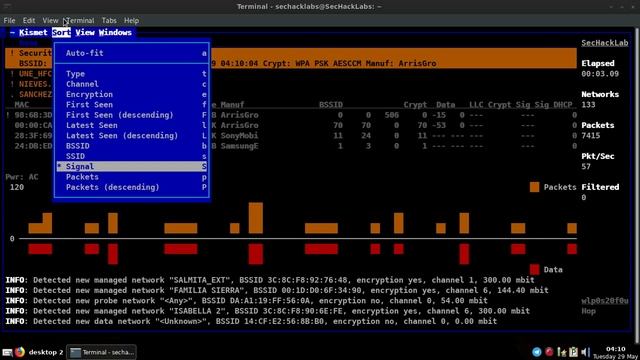Image resolution: width=640 pixels, height=360 pixels.
Task: Sort networks by BSSID
Action: coord(132,146)
